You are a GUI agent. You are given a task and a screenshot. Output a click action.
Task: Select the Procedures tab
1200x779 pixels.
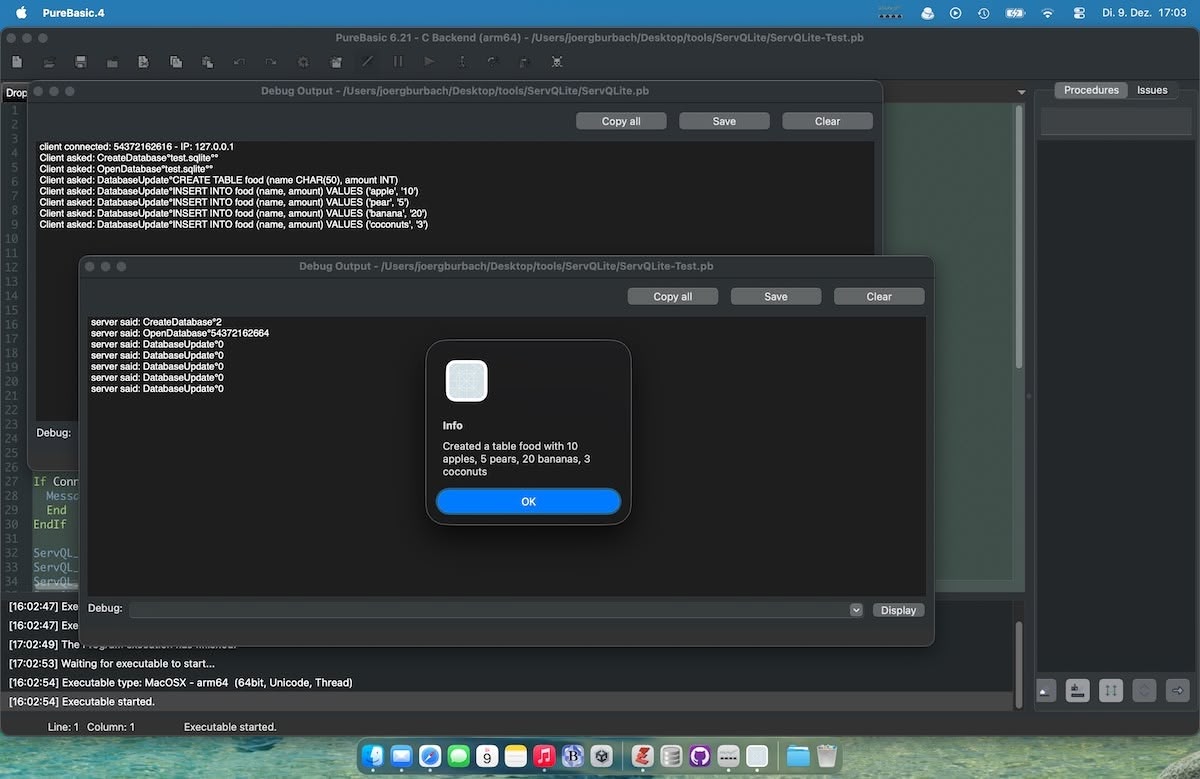pos(1091,90)
